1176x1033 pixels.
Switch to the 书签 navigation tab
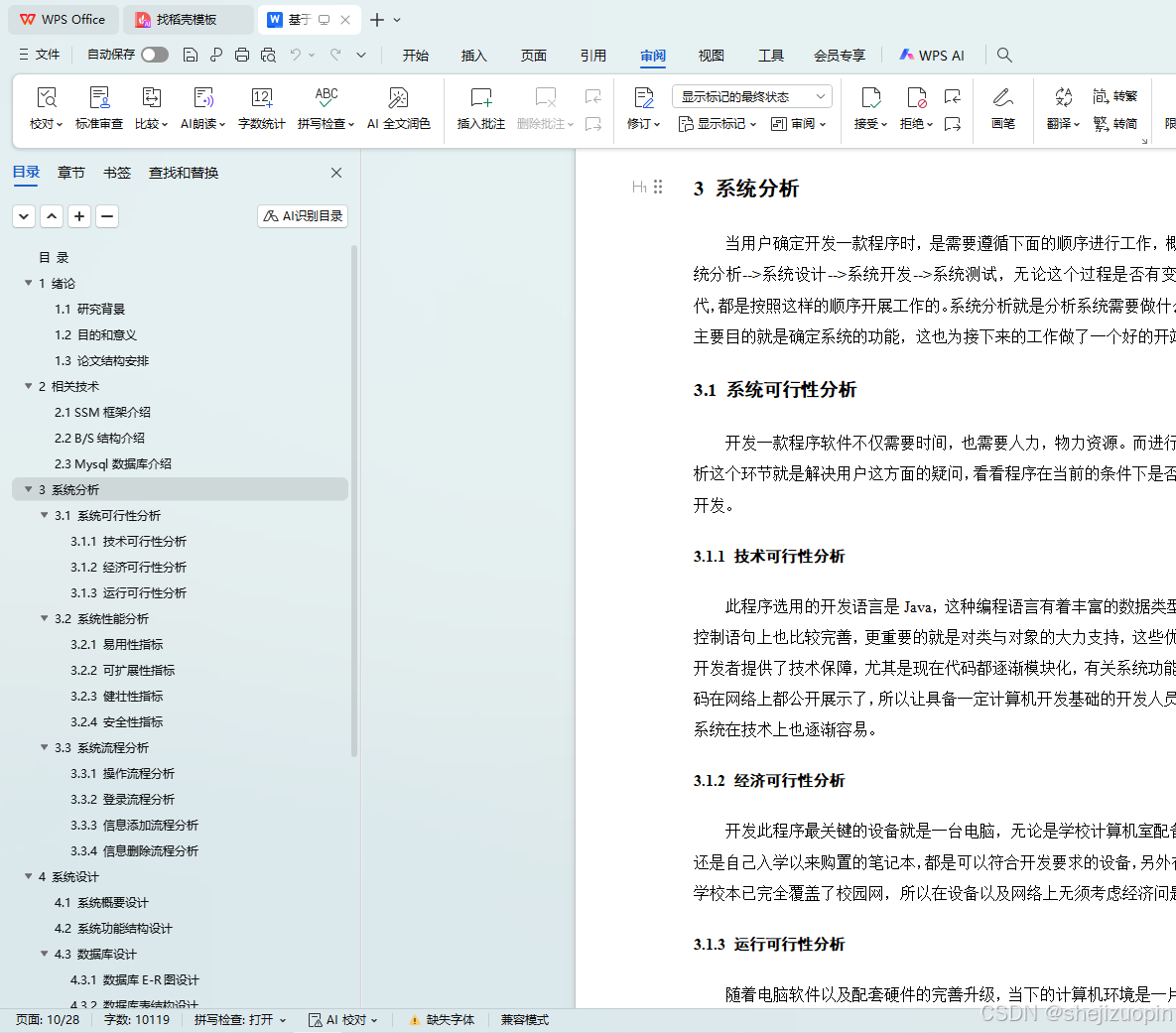click(117, 173)
